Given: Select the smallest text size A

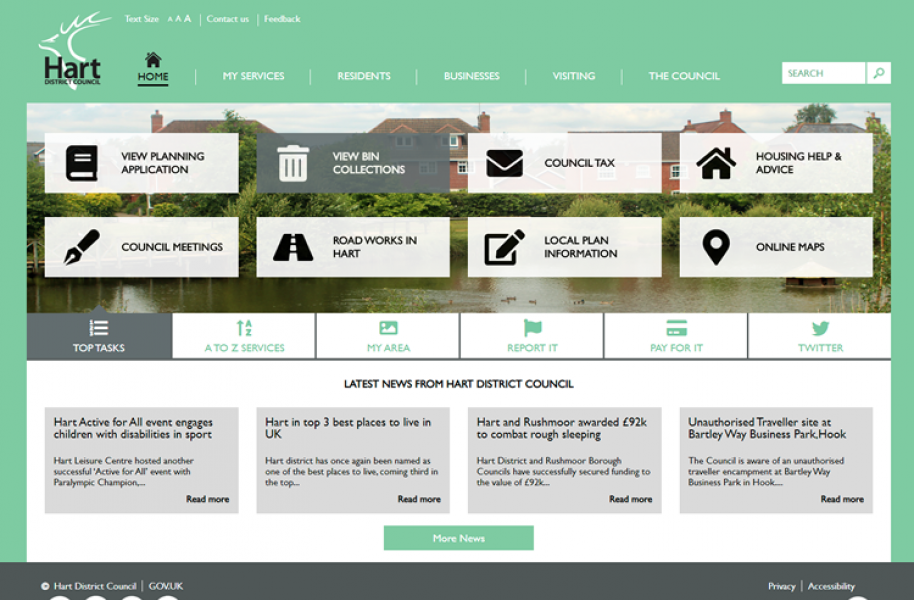Looking at the screenshot, I should 170,19.
